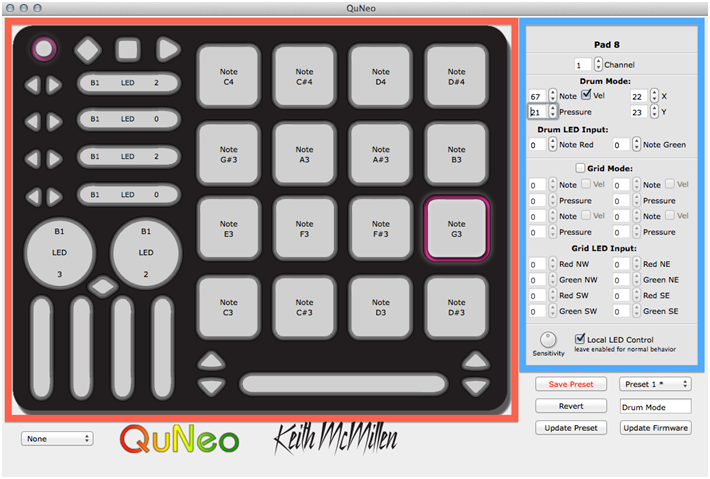The width and height of the screenshot is (710, 479).
Task: Click the Sensitivity knob
Action: click(548, 338)
